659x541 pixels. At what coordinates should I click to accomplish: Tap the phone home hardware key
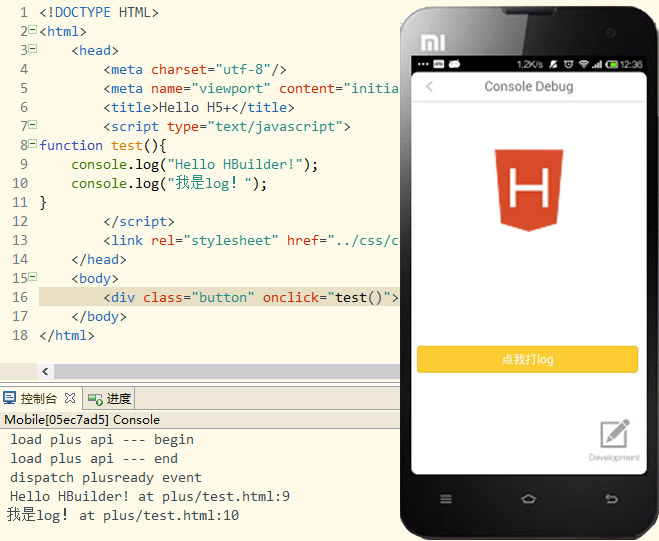coord(528,499)
